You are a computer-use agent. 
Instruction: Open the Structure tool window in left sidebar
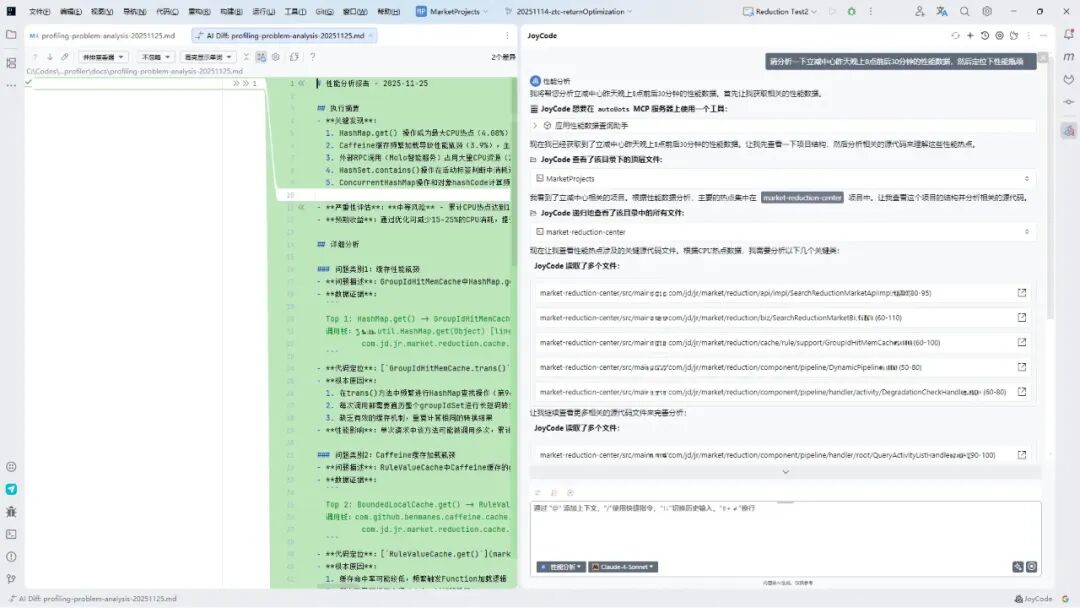(x=11, y=63)
